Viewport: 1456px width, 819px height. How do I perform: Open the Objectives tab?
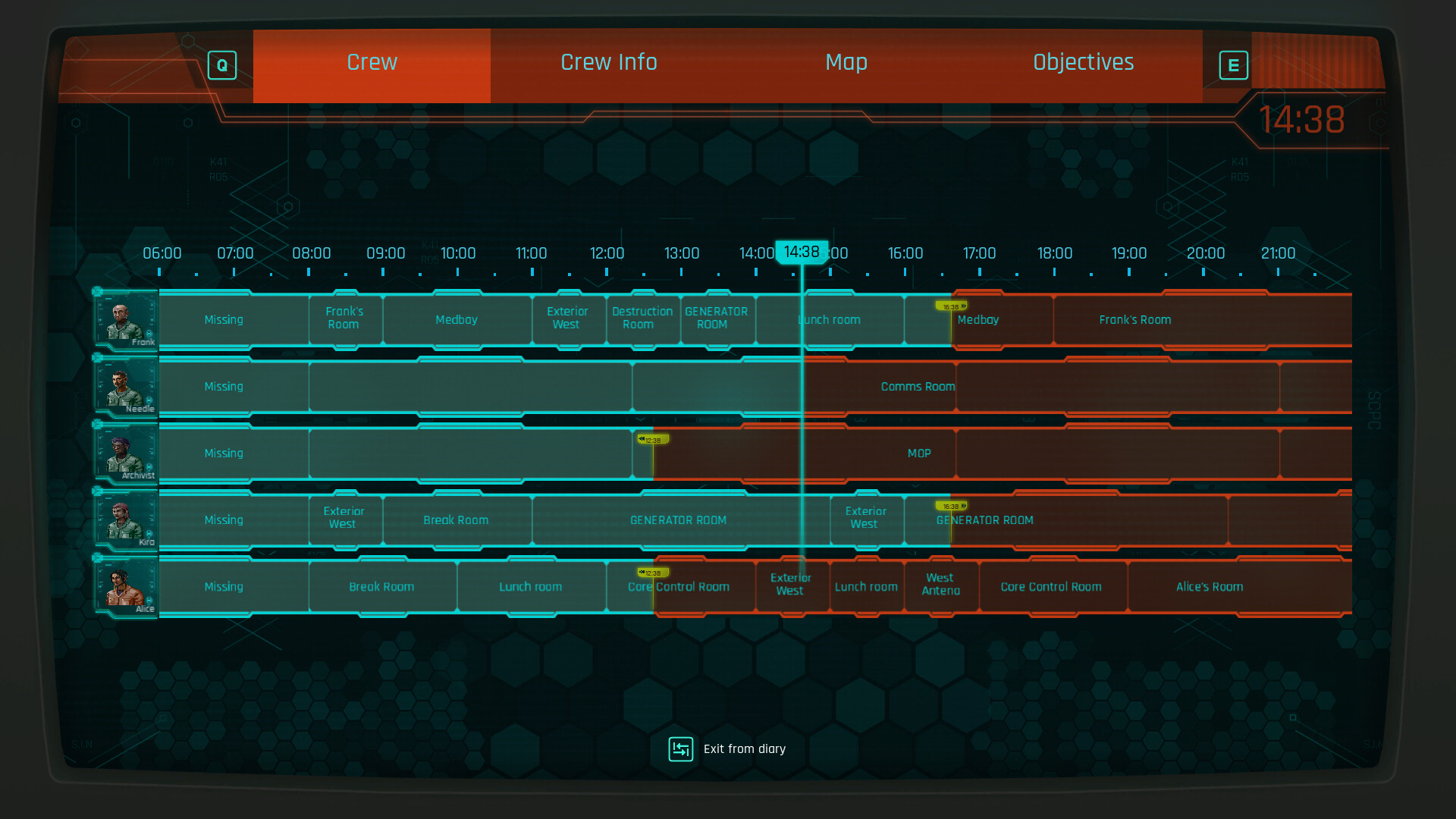(x=1083, y=62)
